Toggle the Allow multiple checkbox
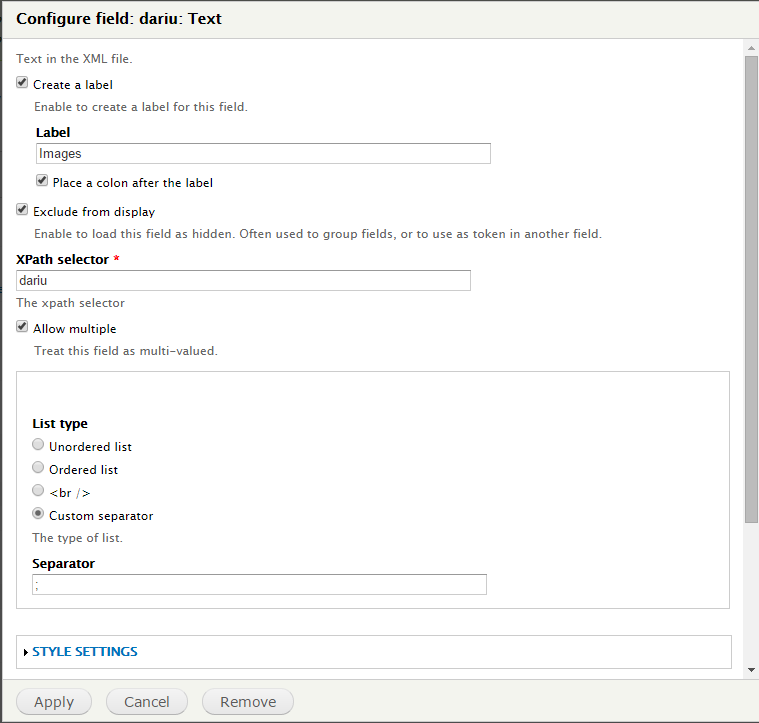The width and height of the screenshot is (759, 723). [x=22, y=326]
